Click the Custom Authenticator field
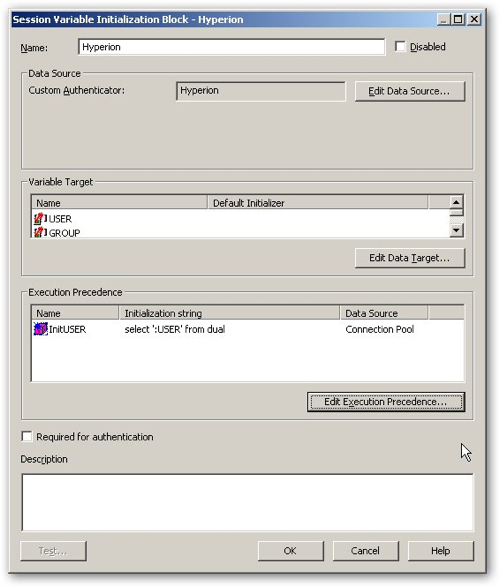500x587 pixels. click(x=260, y=91)
